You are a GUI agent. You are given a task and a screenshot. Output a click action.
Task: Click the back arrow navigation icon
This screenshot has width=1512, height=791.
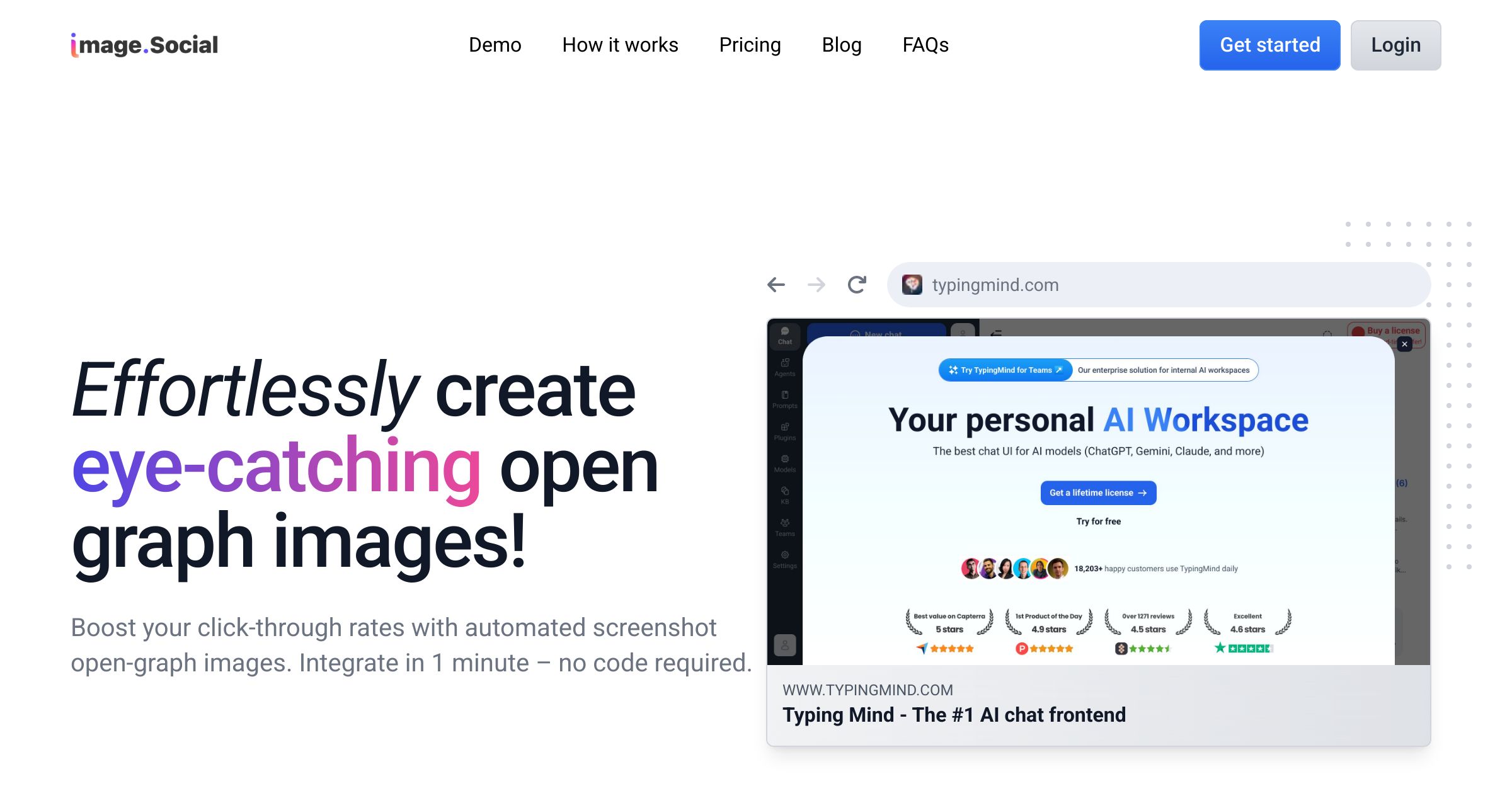pos(779,285)
